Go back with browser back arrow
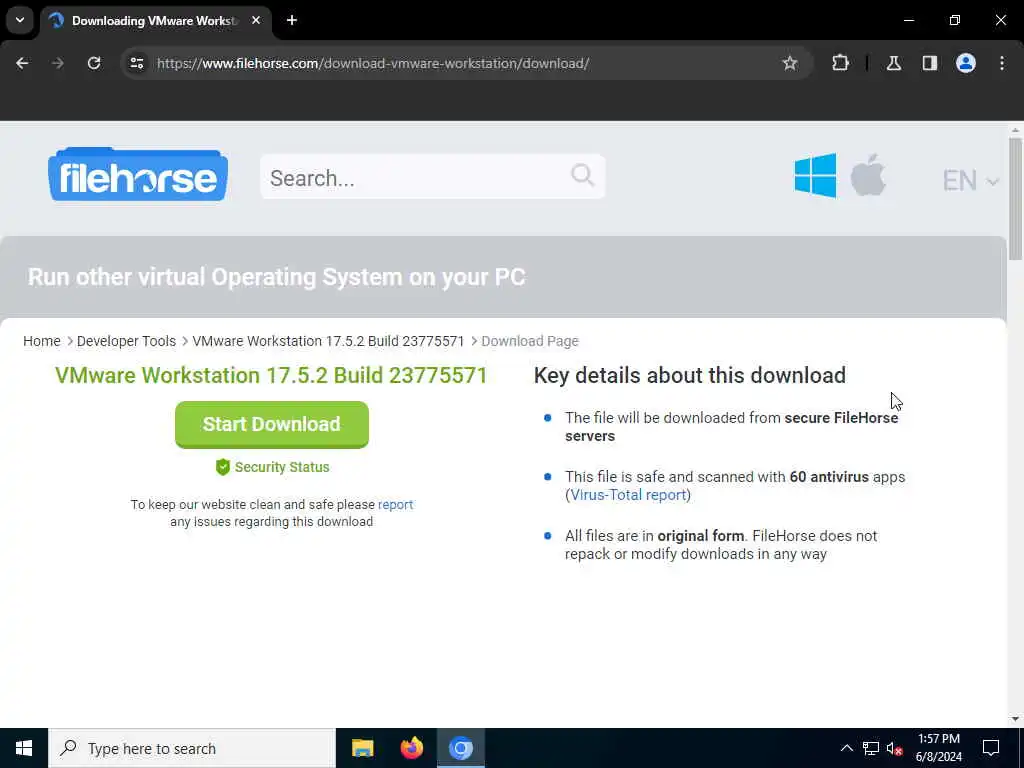This screenshot has height=768, width=1024. click(x=22, y=63)
